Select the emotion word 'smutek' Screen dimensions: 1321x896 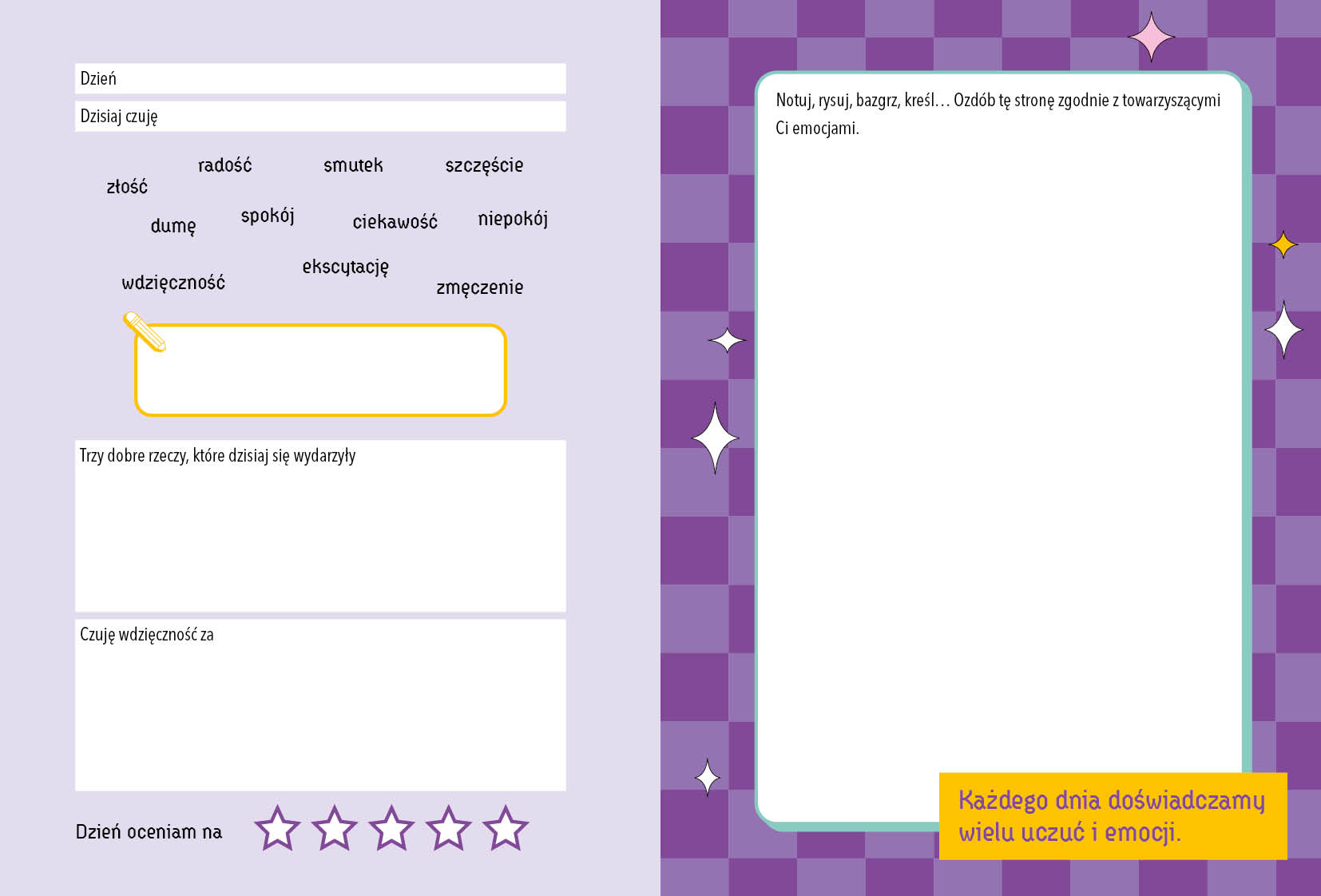(353, 165)
